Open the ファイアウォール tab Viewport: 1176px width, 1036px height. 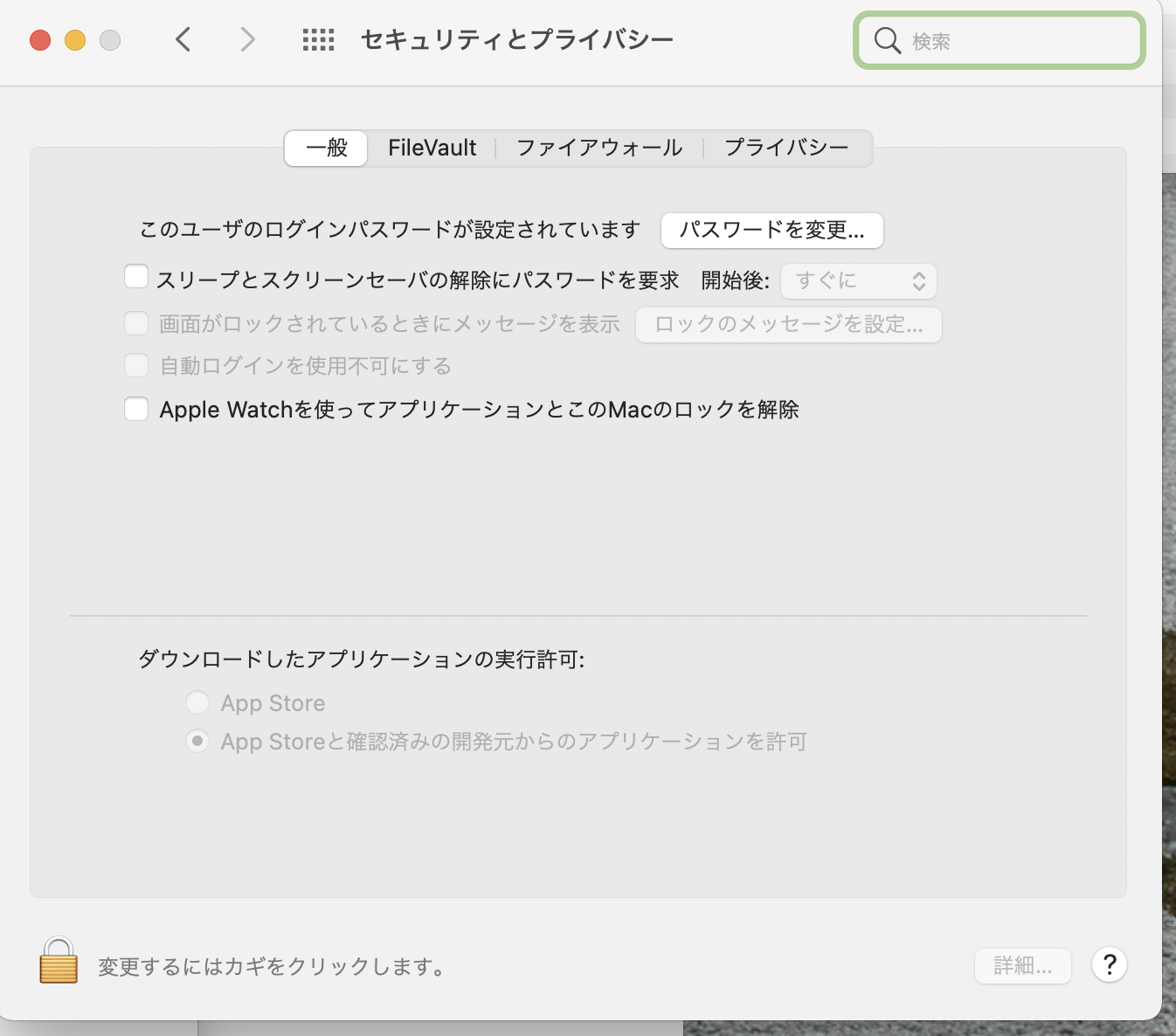[x=599, y=148]
